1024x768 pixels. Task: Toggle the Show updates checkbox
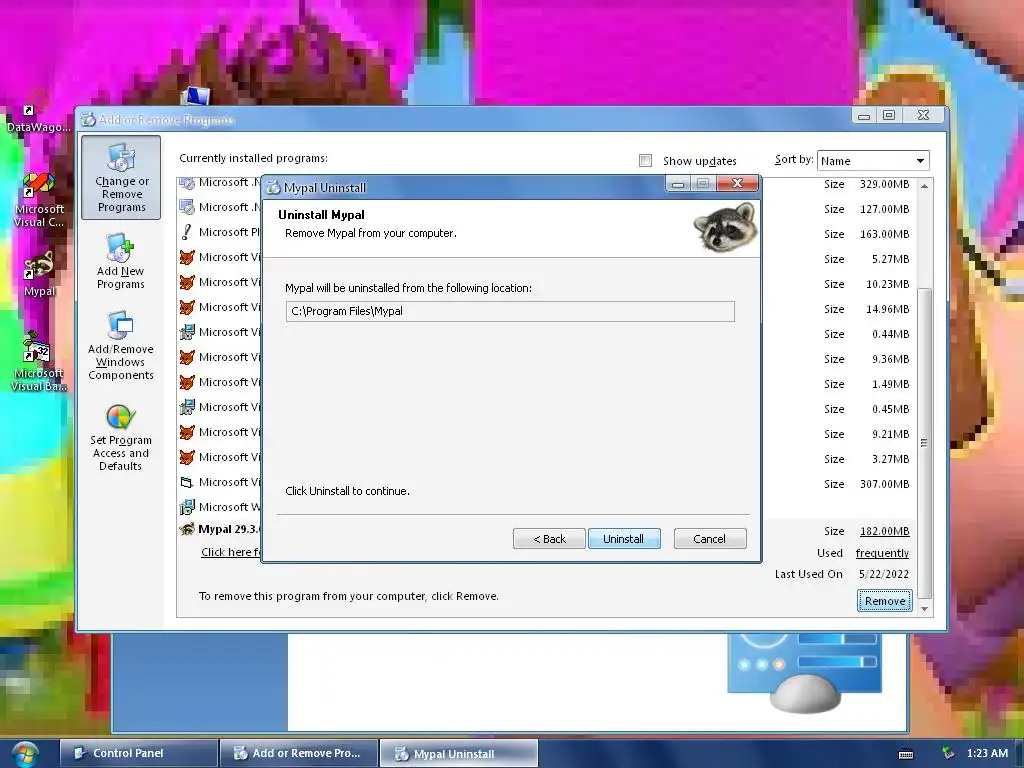tap(645, 161)
